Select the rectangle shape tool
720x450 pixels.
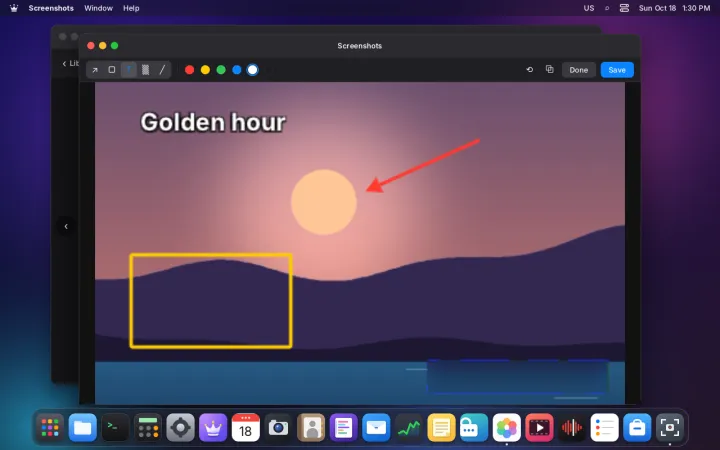(x=112, y=70)
